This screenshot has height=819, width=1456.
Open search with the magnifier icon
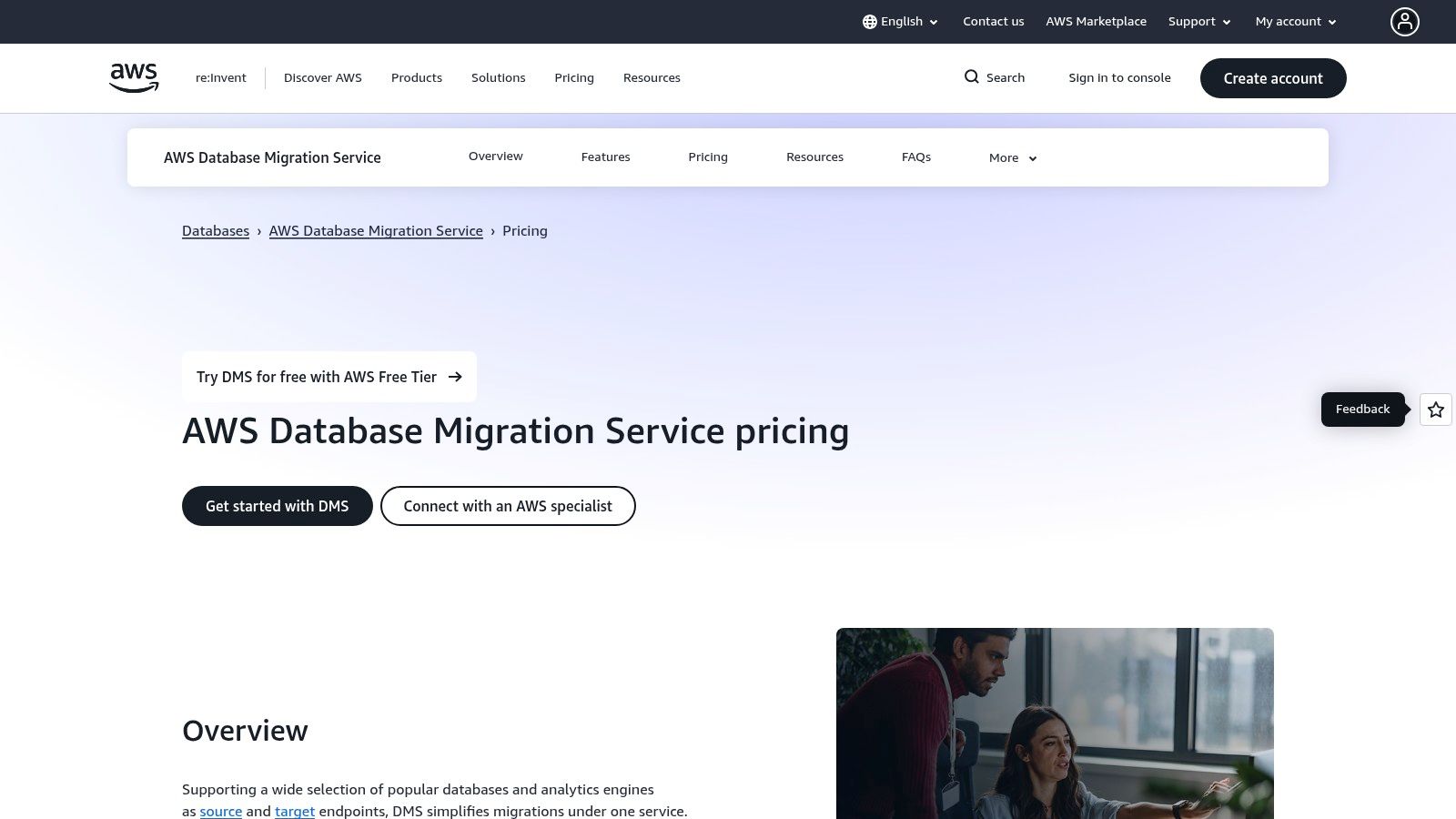point(972,77)
